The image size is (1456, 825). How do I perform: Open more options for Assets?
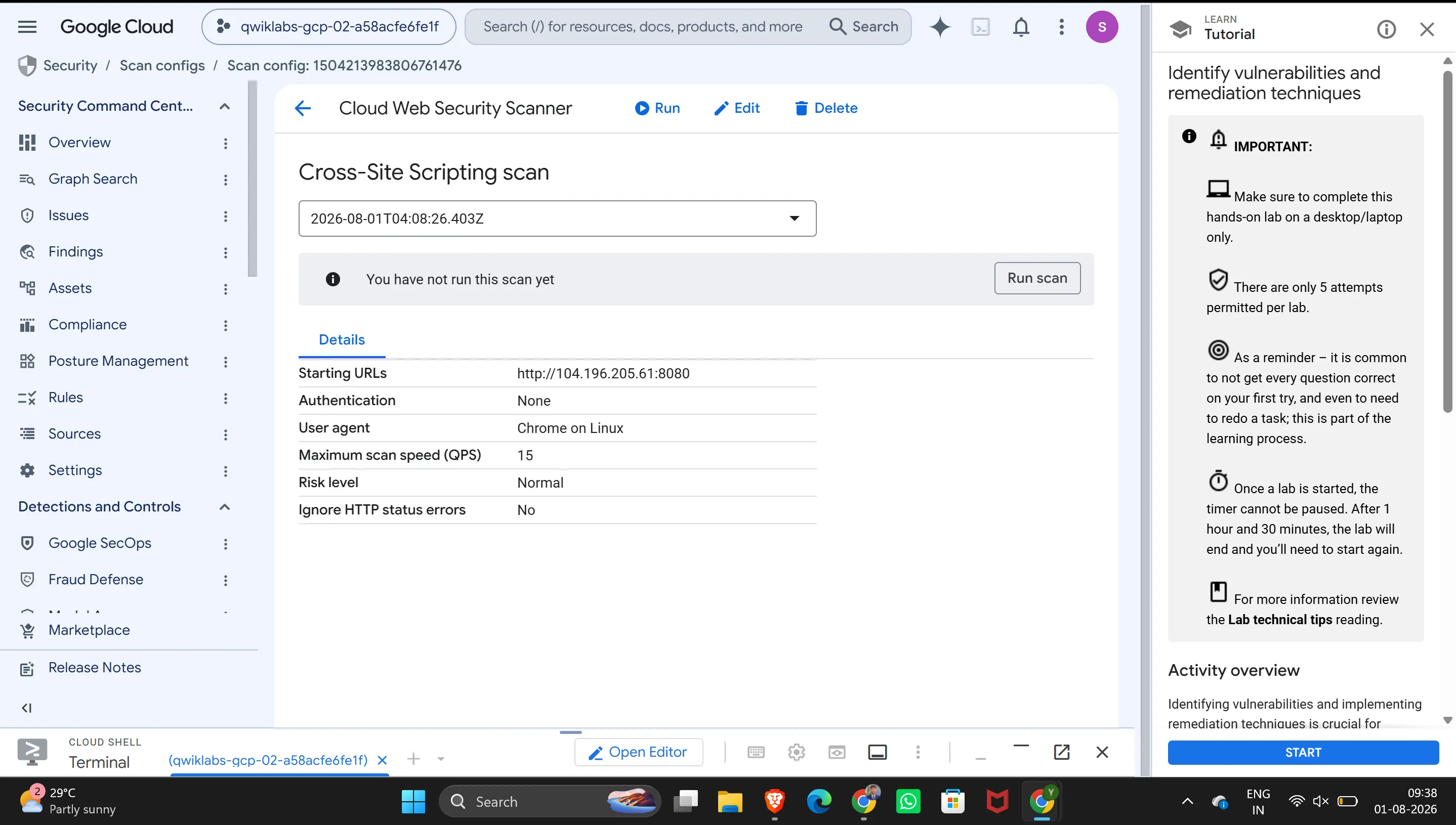point(226,289)
